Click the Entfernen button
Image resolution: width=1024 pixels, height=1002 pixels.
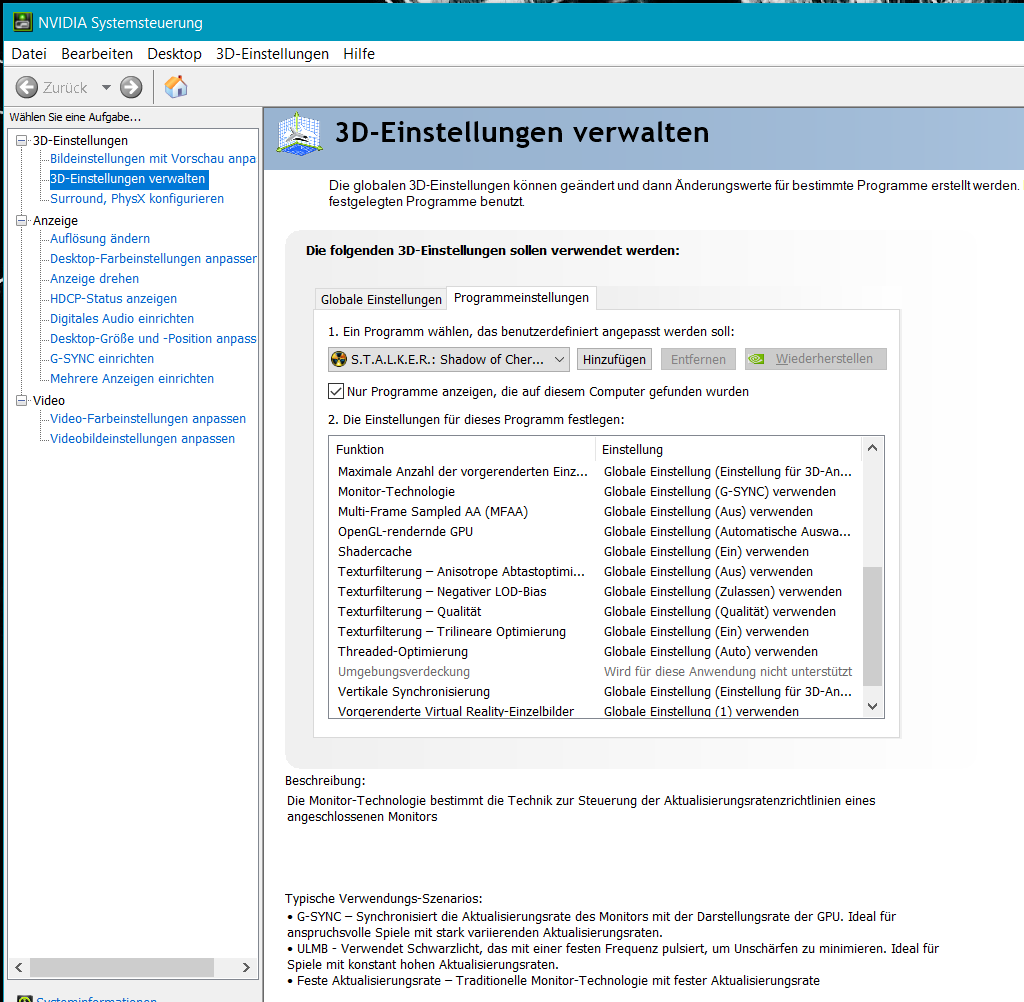(698, 359)
